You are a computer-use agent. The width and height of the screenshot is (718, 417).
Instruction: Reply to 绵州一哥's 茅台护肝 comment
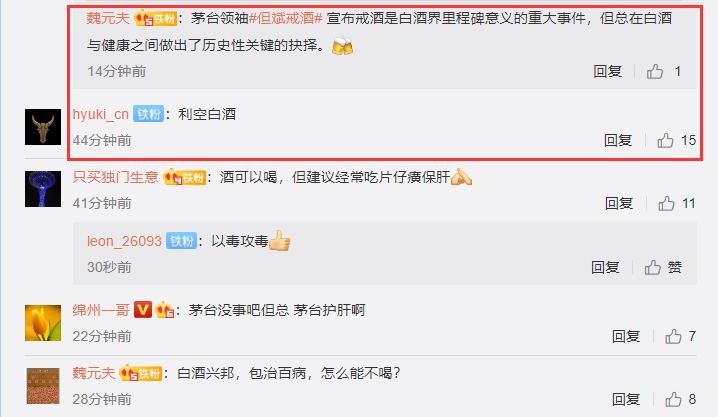pos(626,336)
